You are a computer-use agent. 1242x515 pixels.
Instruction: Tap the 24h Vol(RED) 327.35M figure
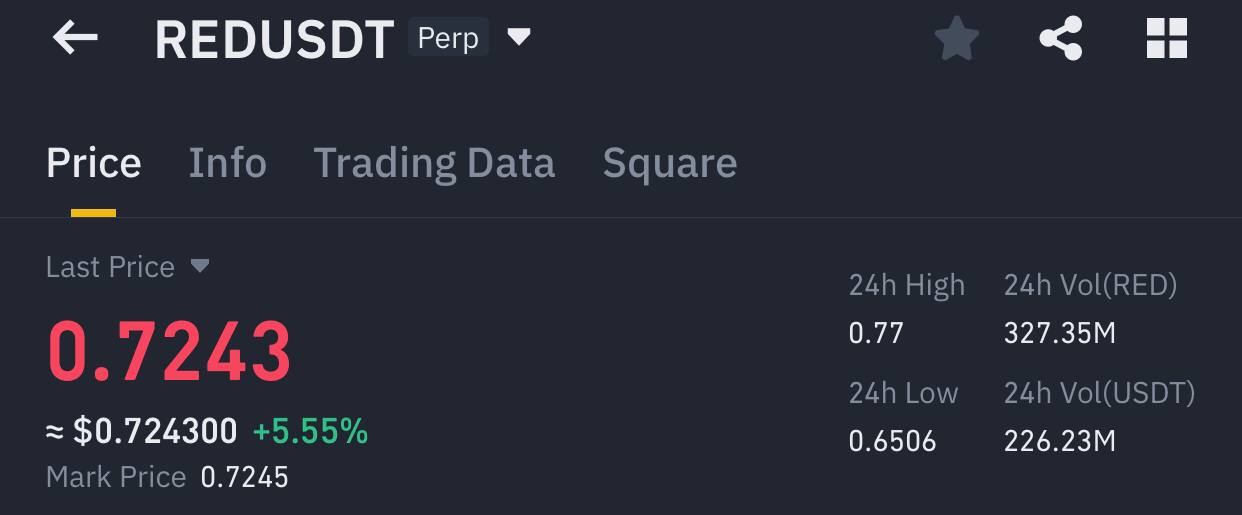click(x=1059, y=333)
